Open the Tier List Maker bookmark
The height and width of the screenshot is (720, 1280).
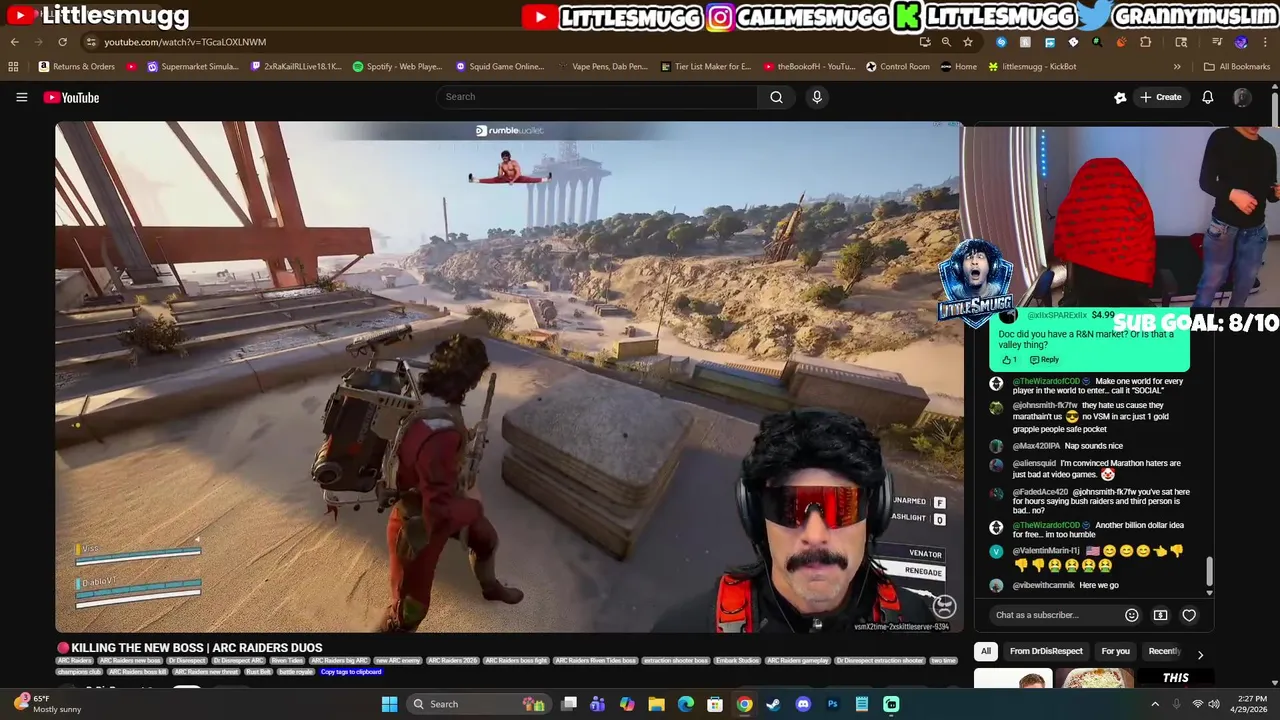point(706,67)
